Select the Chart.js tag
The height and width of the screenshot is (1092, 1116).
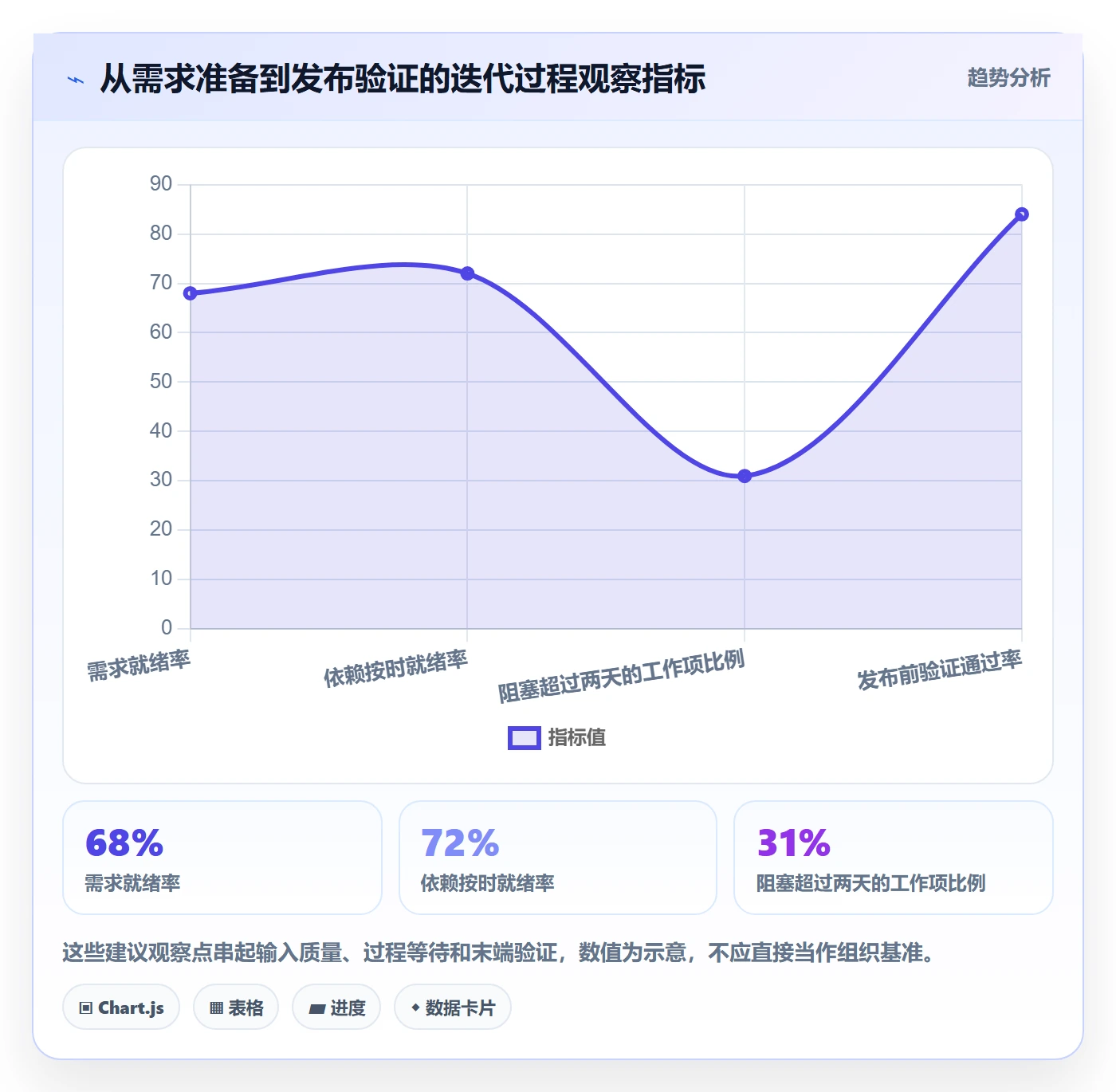121,1008
